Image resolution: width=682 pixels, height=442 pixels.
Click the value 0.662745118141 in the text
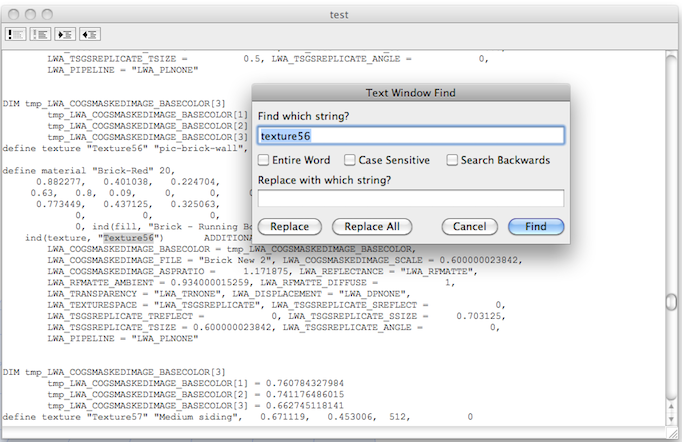click(305, 406)
